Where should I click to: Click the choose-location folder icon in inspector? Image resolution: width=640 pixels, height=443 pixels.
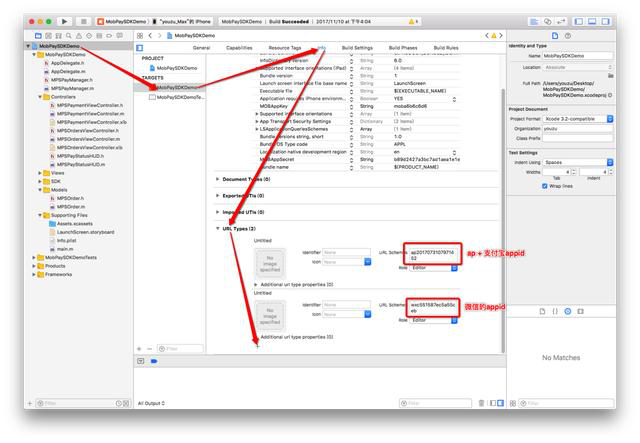pyautogui.click(x=611, y=76)
